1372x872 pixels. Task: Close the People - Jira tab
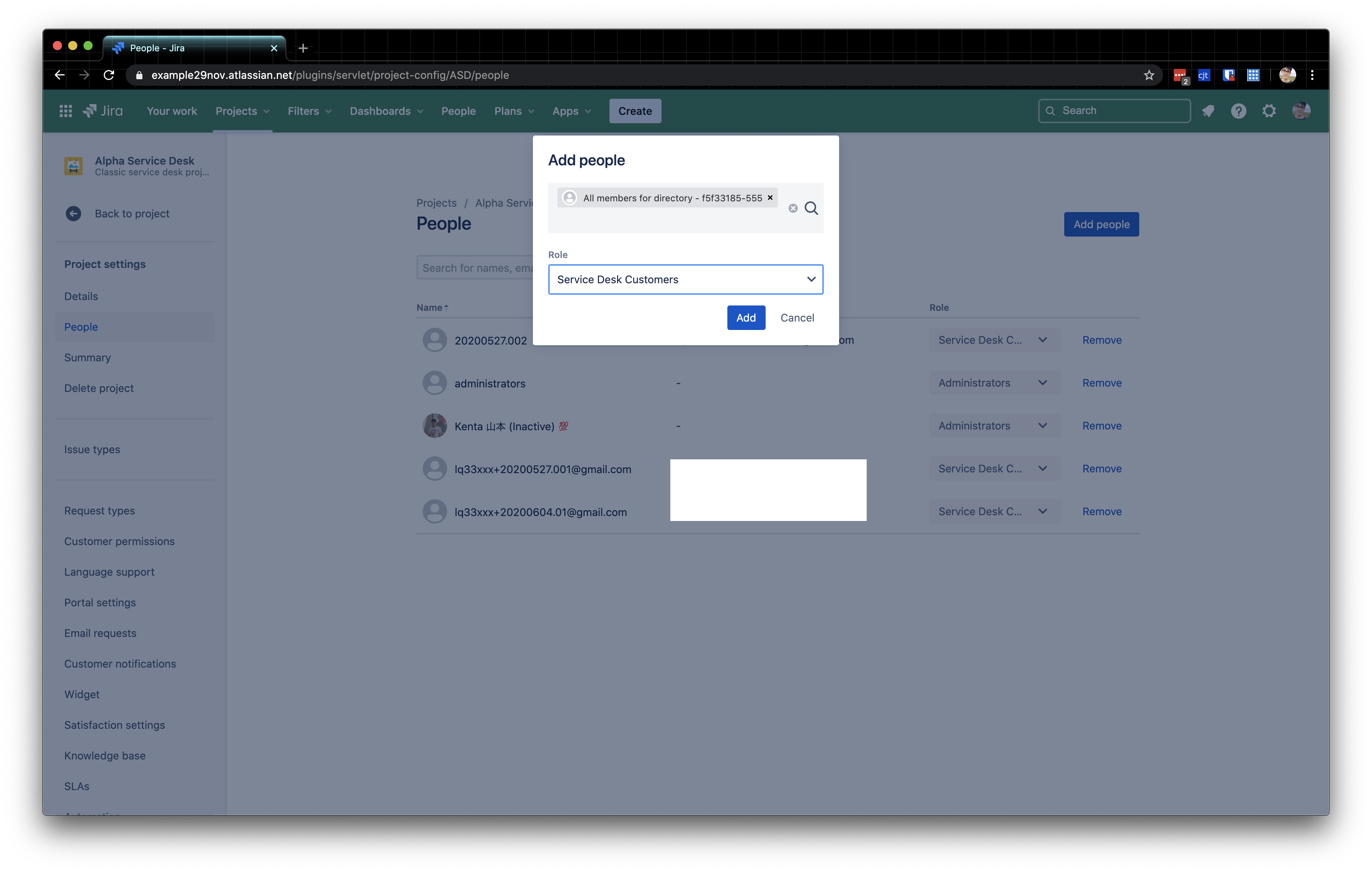274,48
